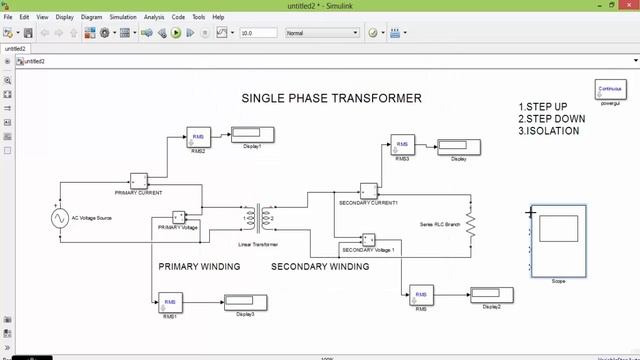Click the SINGLE PHASE TRANSFORMER title annotation
The image size is (640, 360).
coord(331,98)
